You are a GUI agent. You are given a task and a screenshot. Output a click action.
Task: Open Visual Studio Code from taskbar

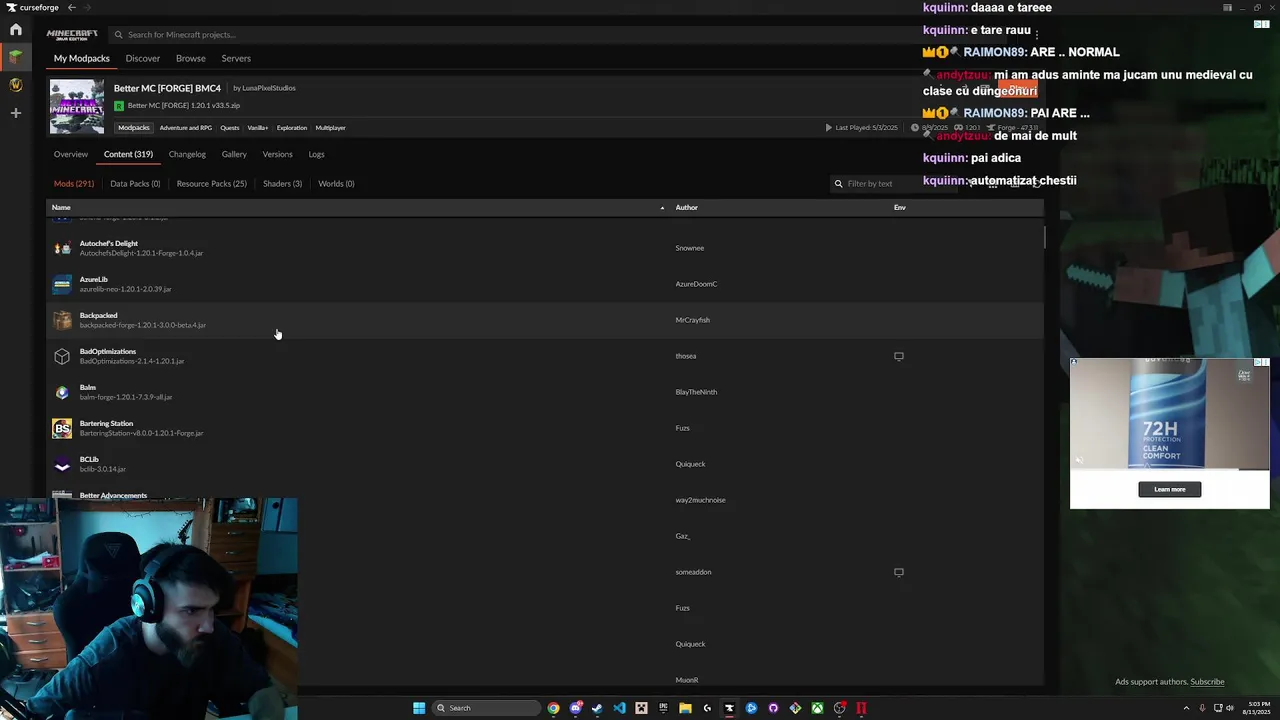click(619, 708)
